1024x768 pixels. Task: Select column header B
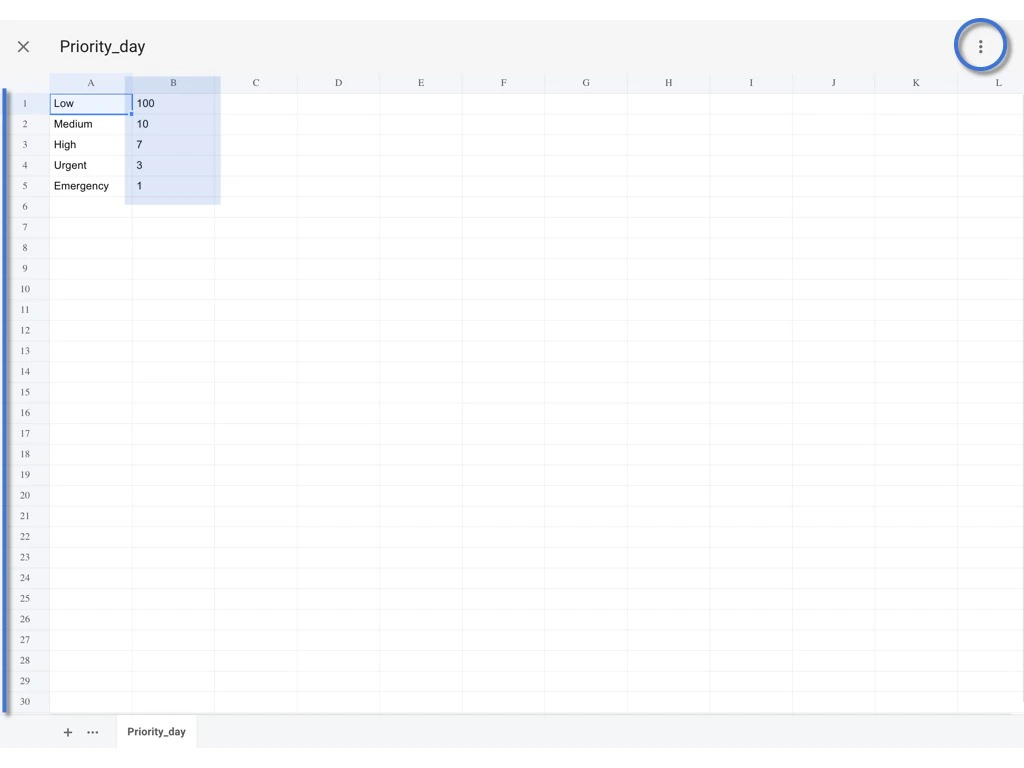[x=172, y=82]
